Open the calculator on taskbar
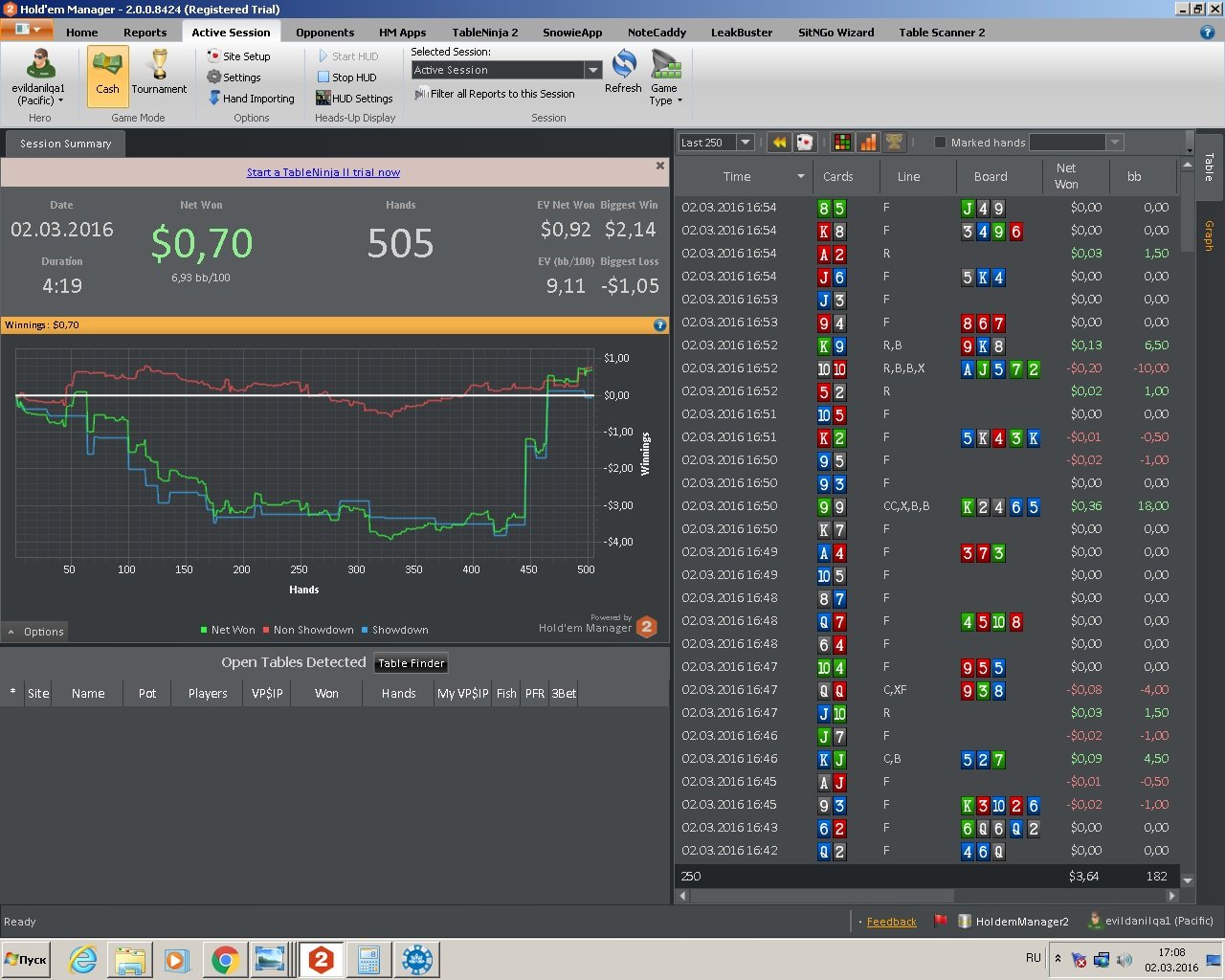Screen dimensions: 1225x980 tap(368, 960)
